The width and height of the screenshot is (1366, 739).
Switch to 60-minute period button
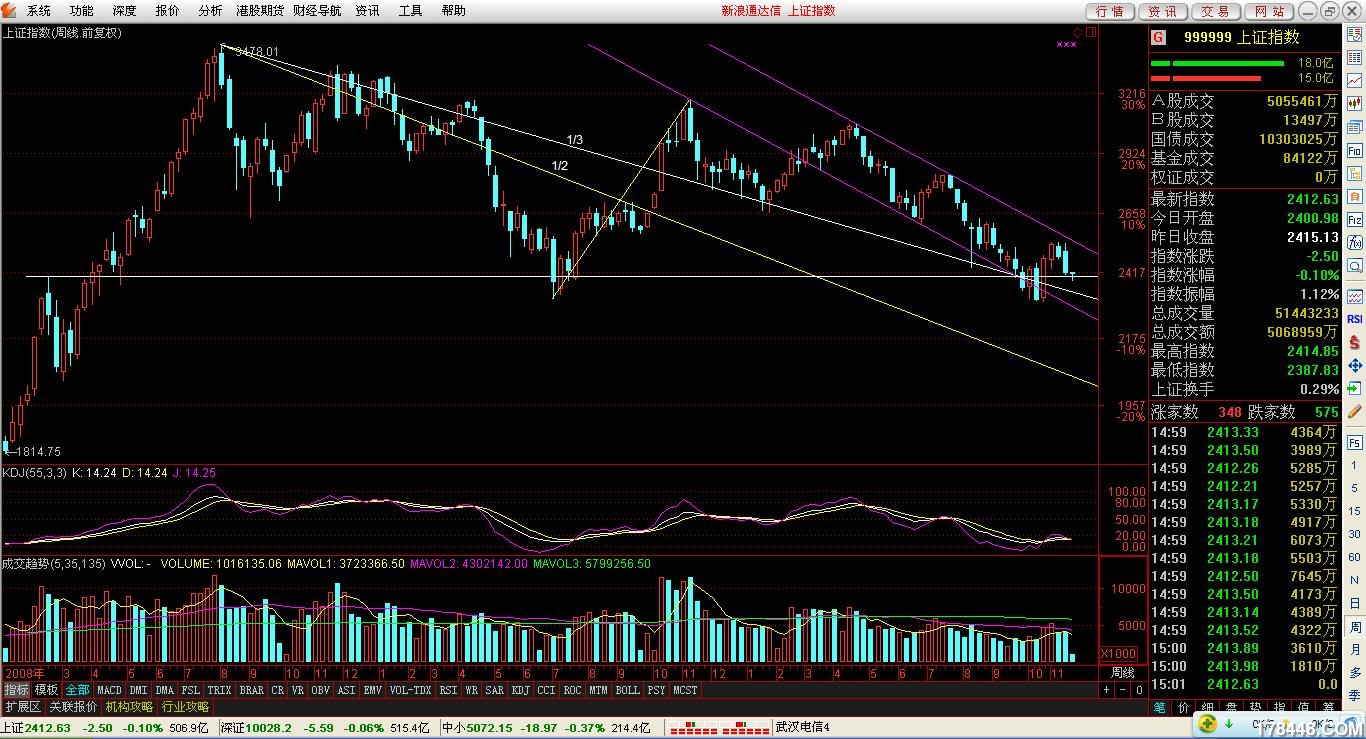click(x=1354, y=557)
